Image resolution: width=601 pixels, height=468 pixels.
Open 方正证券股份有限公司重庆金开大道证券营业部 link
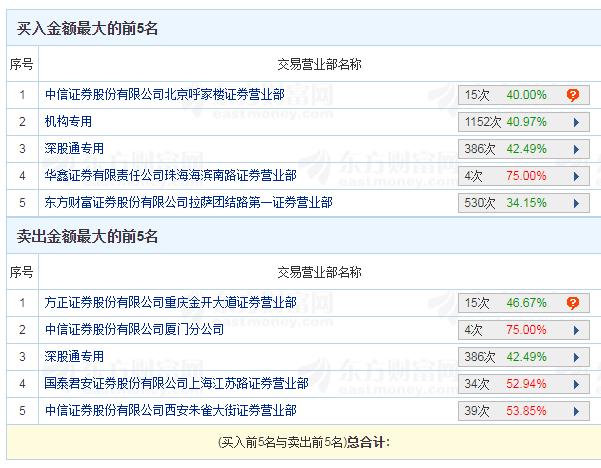171,302
